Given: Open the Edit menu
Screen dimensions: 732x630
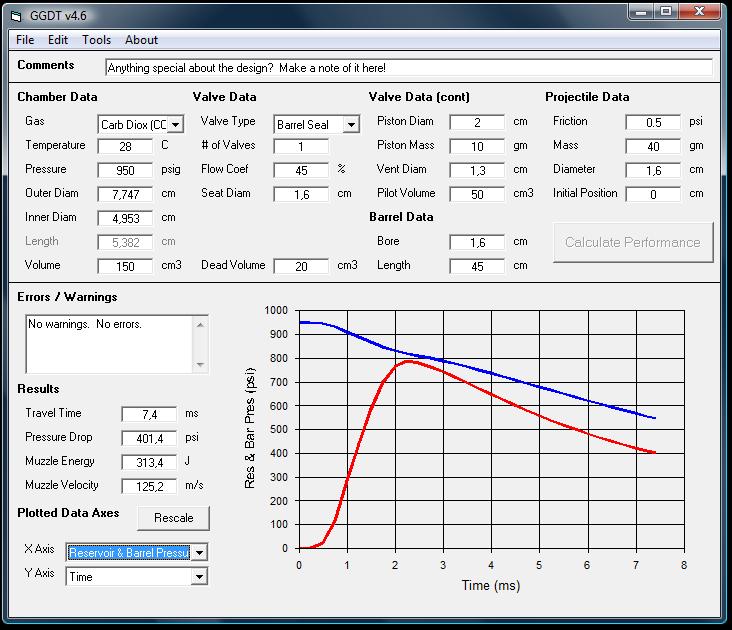Looking at the screenshot, I should (x=58, y=40).
